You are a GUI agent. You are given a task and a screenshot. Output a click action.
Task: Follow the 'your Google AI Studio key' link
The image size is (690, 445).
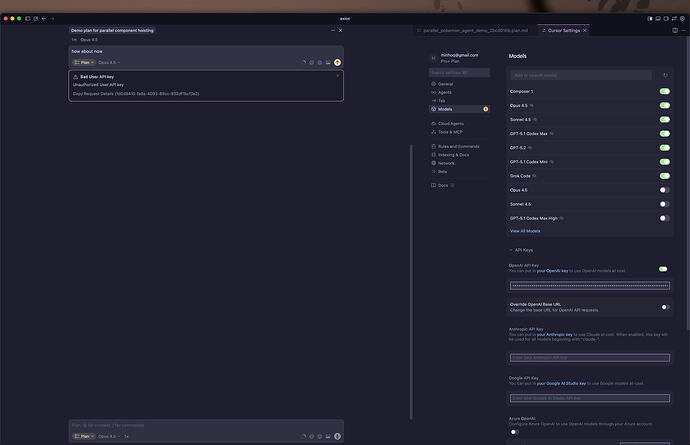tap(561, 384)
